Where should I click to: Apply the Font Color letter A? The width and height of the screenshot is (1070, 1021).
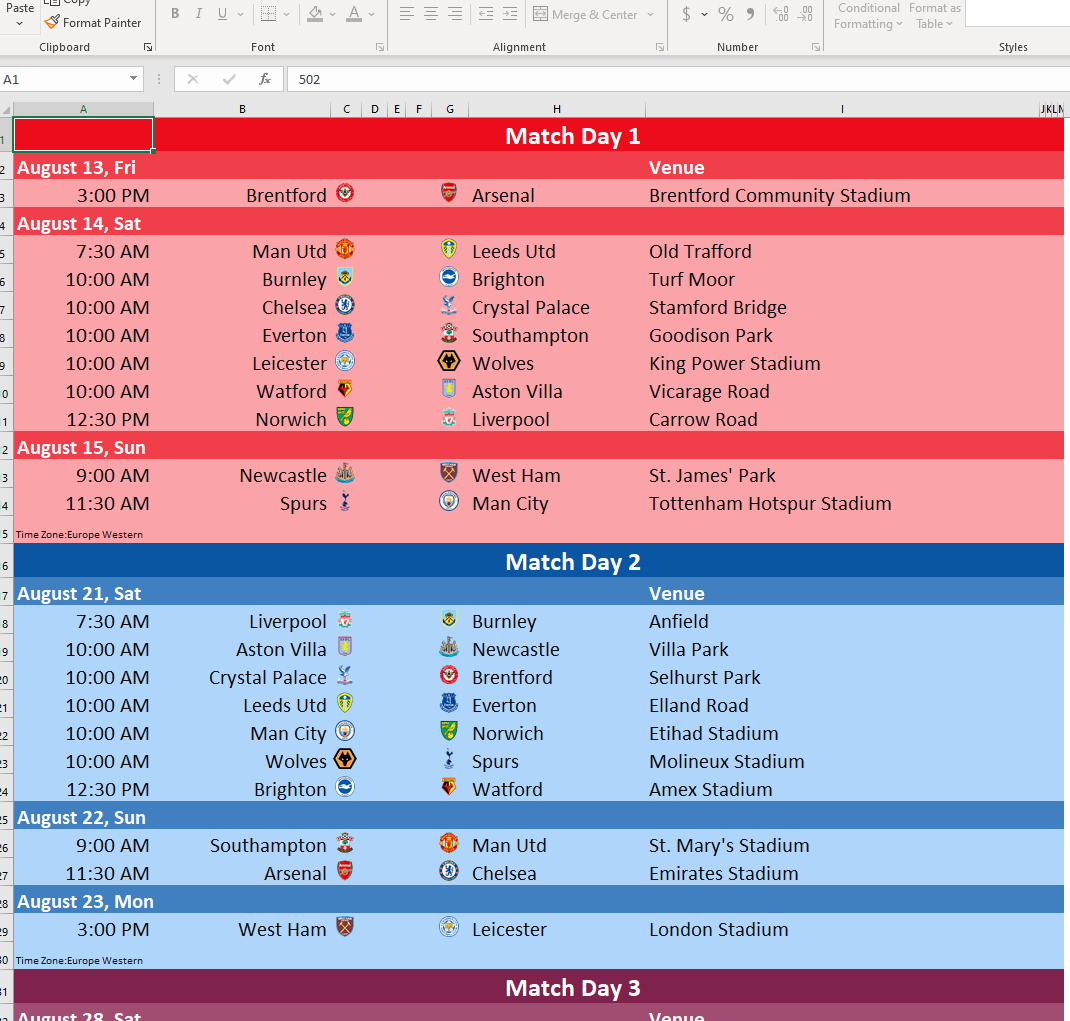click(x=353, y=14)
